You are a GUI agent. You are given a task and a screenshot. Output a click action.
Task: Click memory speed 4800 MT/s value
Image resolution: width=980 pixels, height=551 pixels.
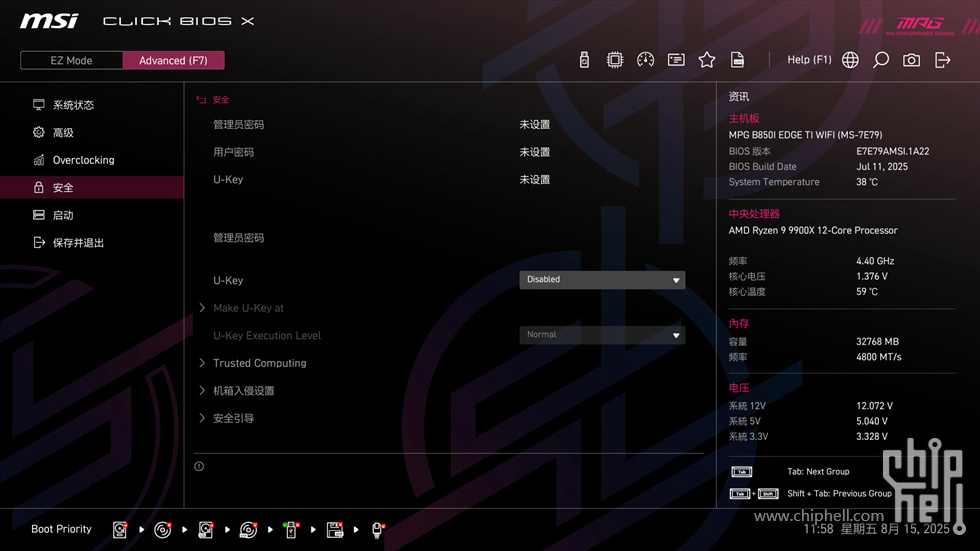tap(879, 357)
